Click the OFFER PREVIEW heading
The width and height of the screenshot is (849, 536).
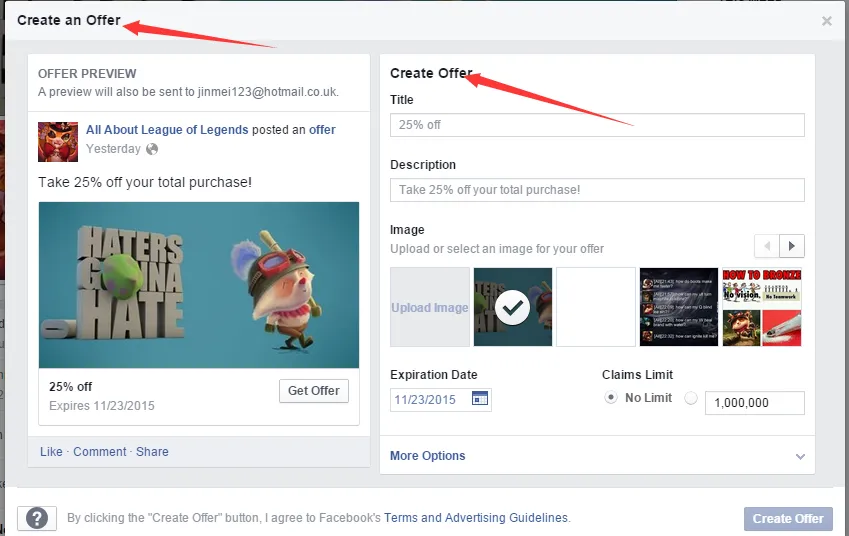coord(87,74)
